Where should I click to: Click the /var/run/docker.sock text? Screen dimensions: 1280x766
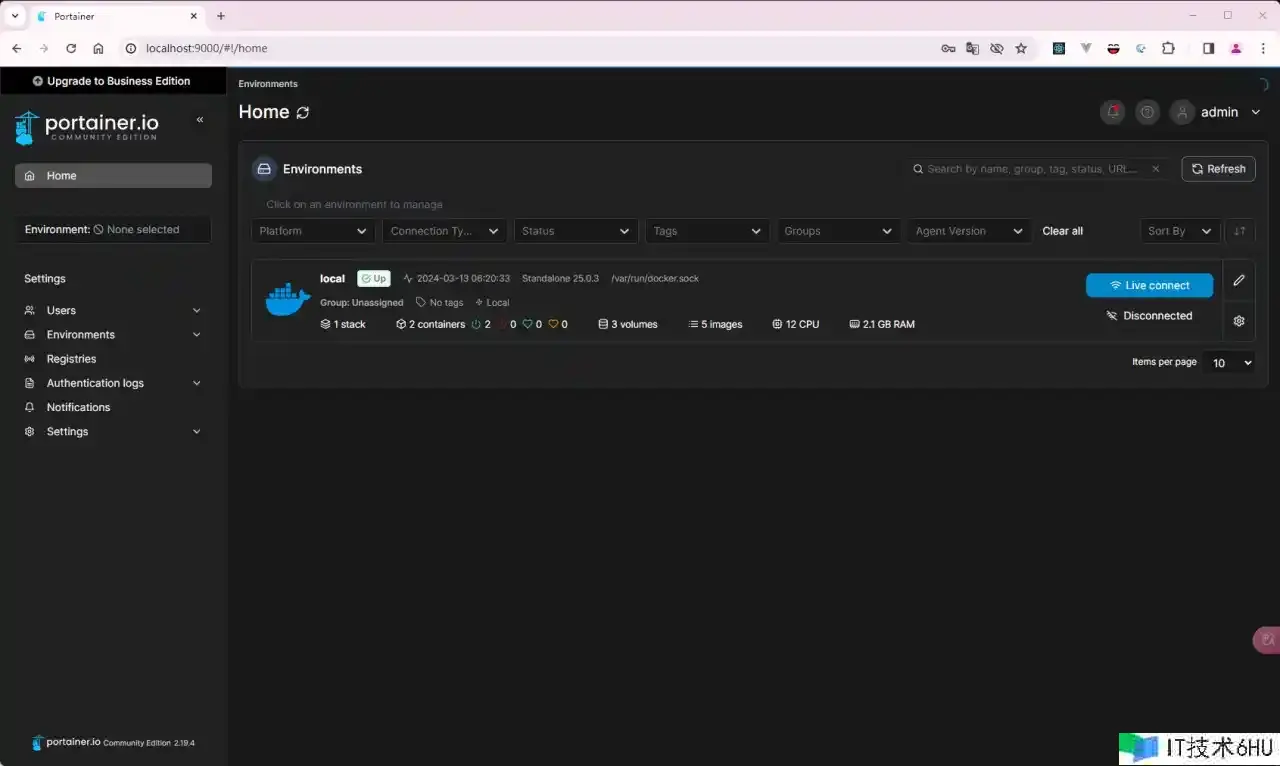[x=655, y=279]
